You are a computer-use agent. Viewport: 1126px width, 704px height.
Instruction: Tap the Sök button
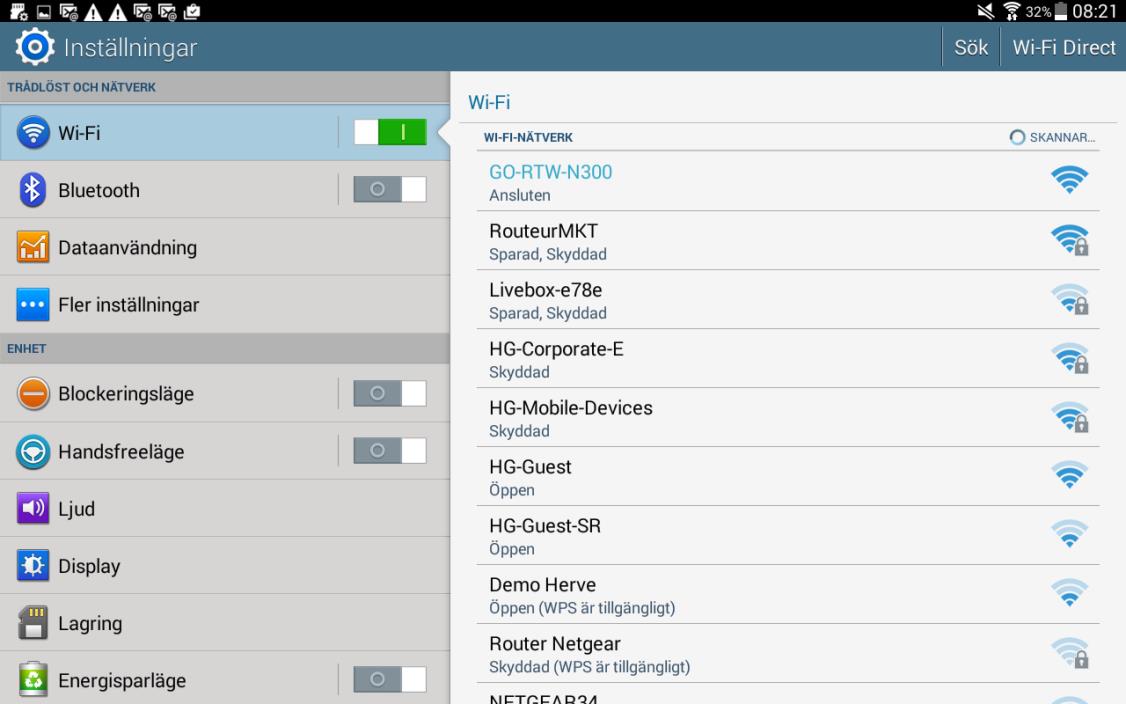(x=971, y=47)
